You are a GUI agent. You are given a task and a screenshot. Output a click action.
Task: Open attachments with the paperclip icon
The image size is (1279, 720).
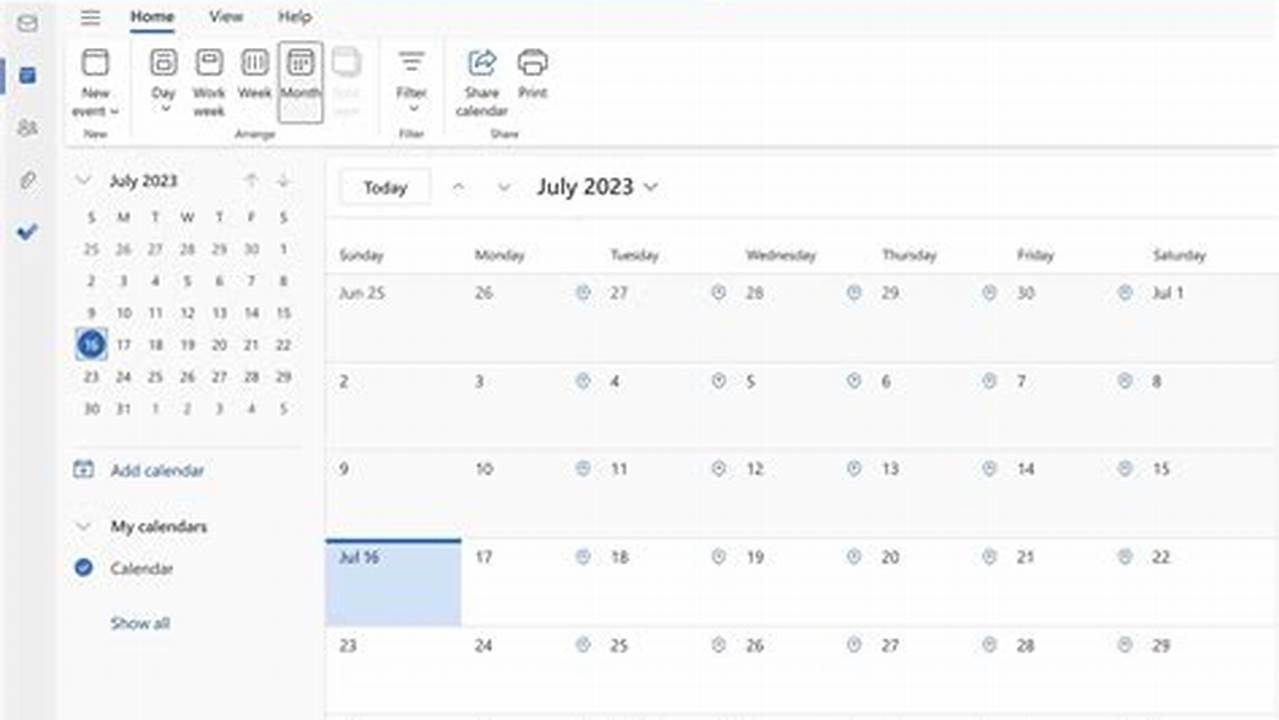pyautogui.click(x=26, y=180)
